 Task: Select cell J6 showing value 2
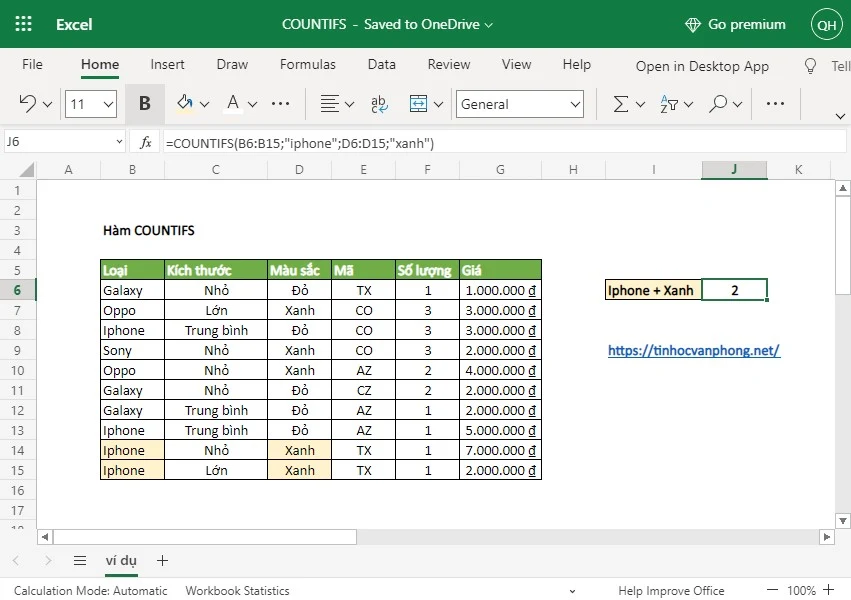click(x=734, y=290)
